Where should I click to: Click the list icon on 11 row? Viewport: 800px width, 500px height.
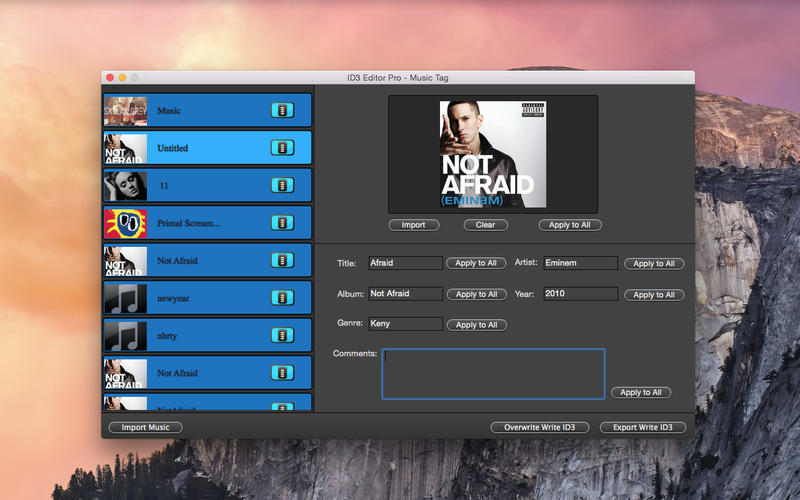click(x=282, y=186)
